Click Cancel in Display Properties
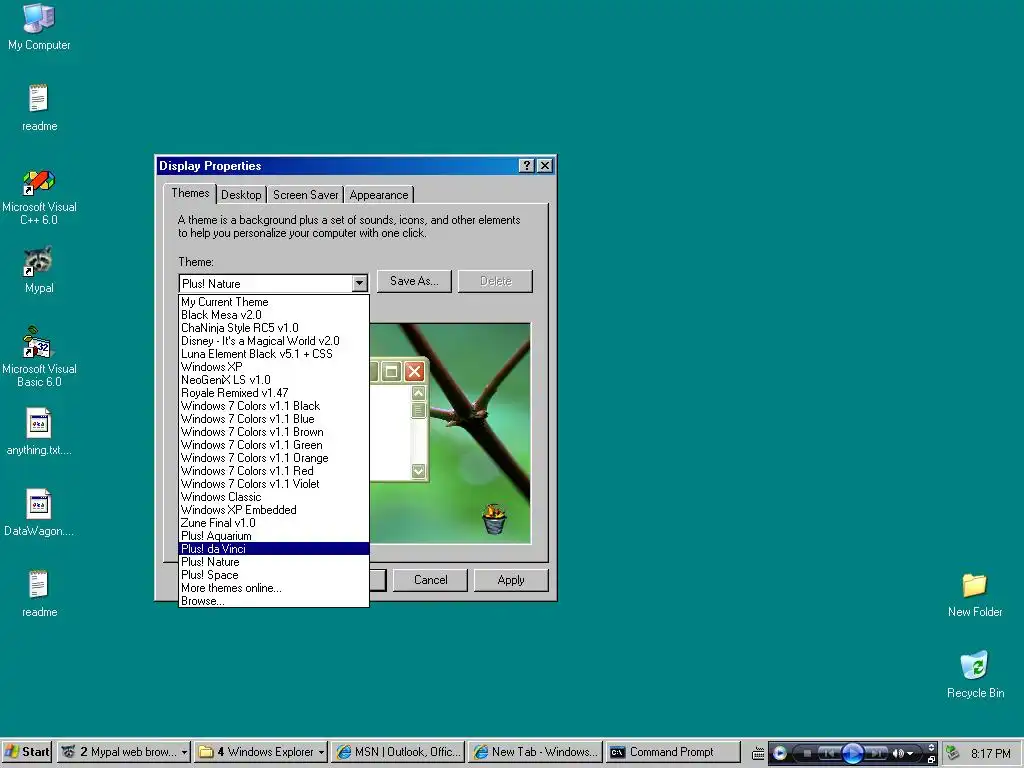The width and height of the screenshot is (1024, 768). pos(430,580)
